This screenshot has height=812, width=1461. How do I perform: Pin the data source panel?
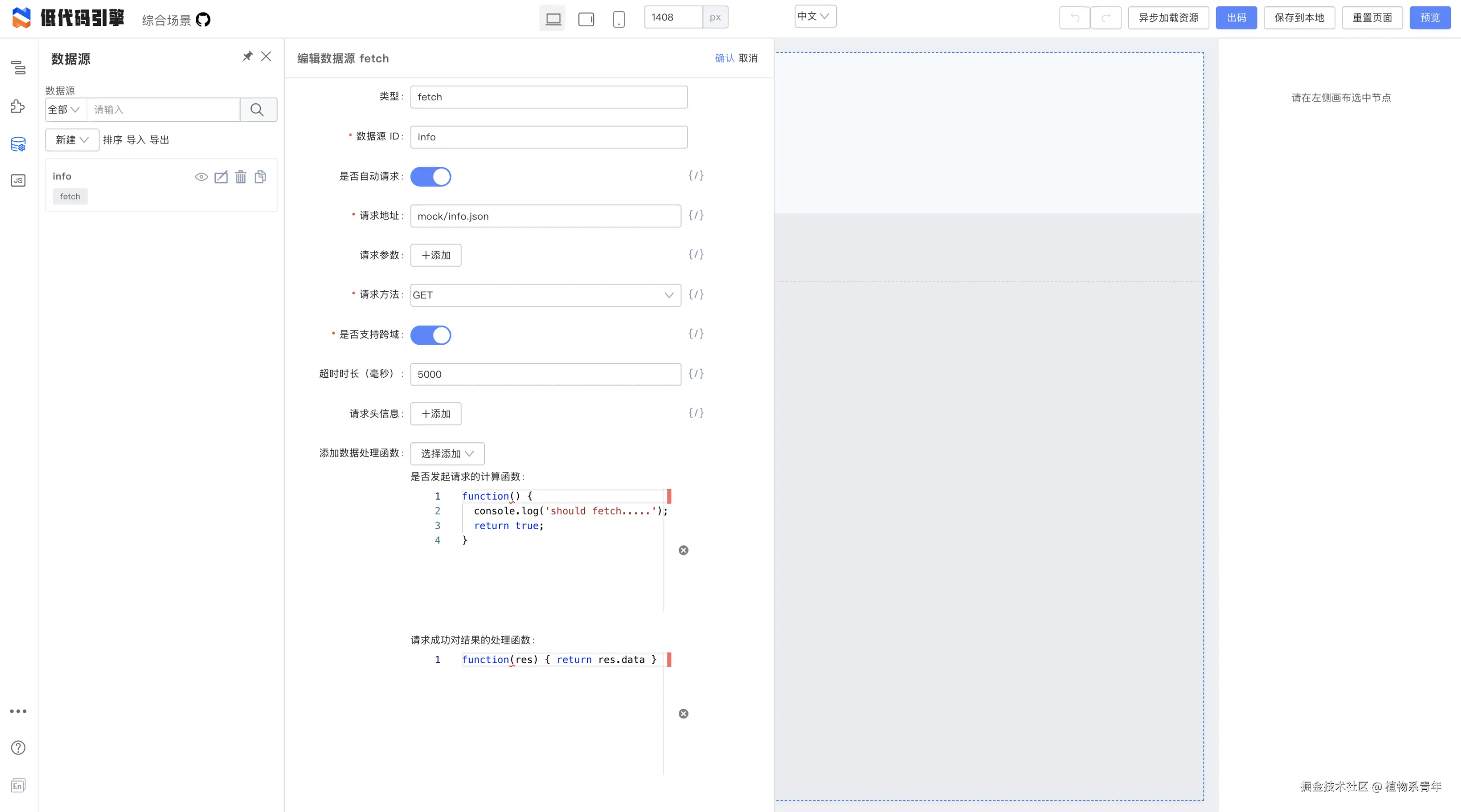[x=247, y=56]
